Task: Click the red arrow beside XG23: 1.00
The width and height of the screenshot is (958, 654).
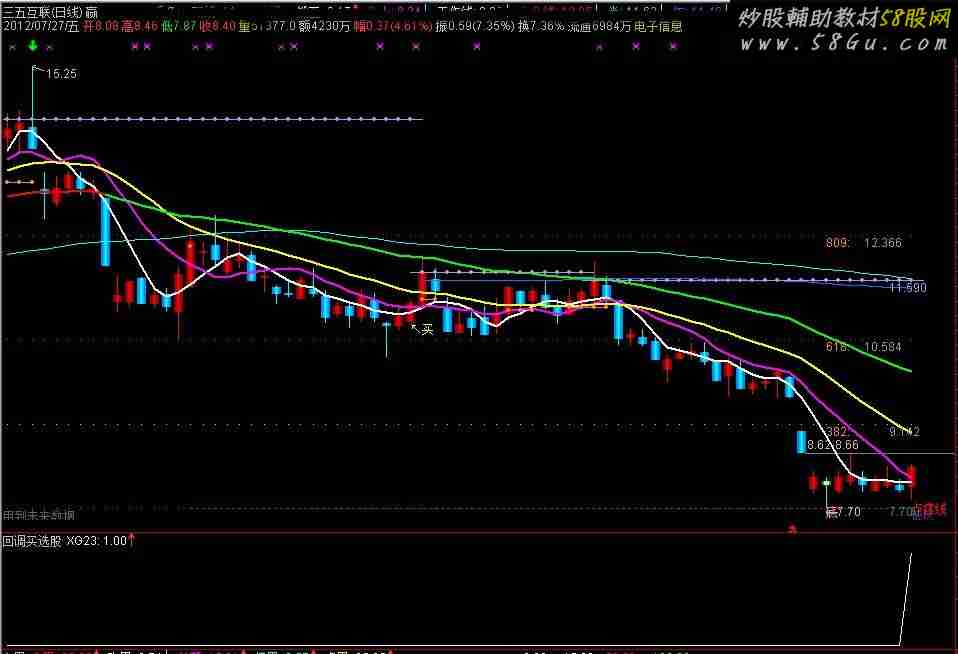Action: (131, 539)
